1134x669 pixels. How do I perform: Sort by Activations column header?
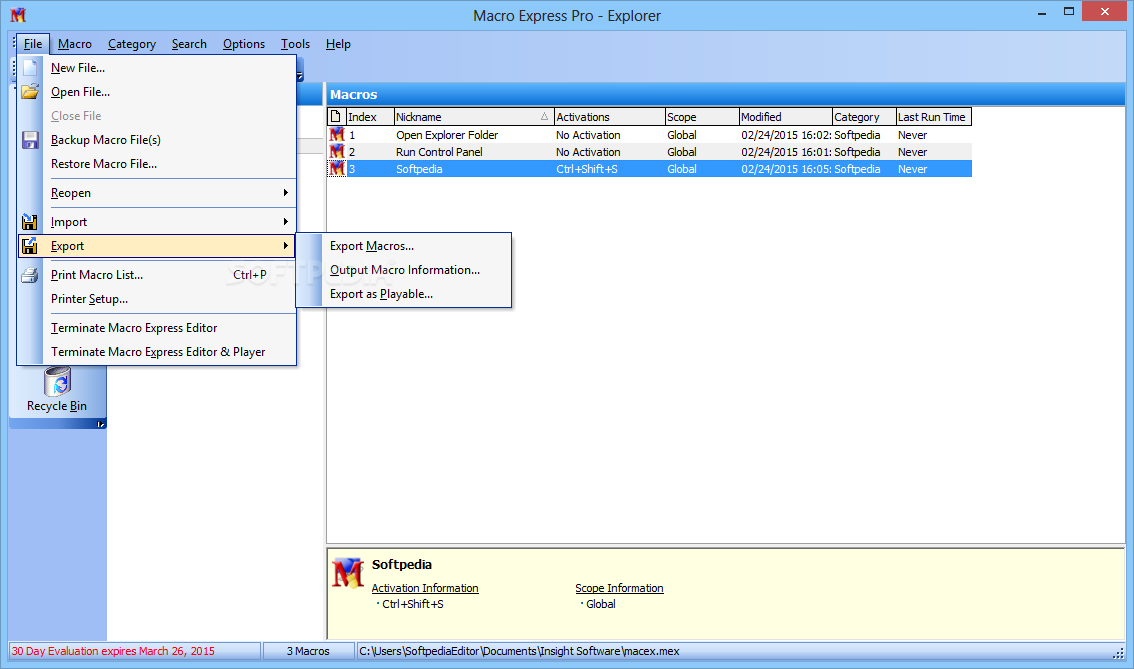609,116
